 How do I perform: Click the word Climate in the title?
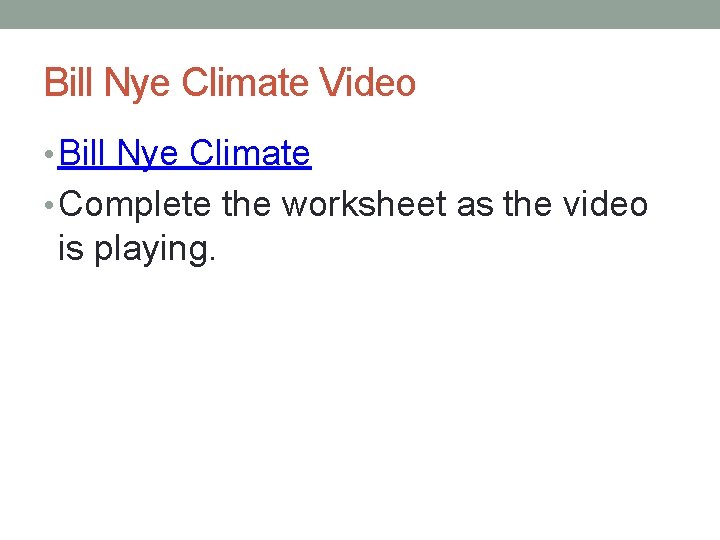248,82
